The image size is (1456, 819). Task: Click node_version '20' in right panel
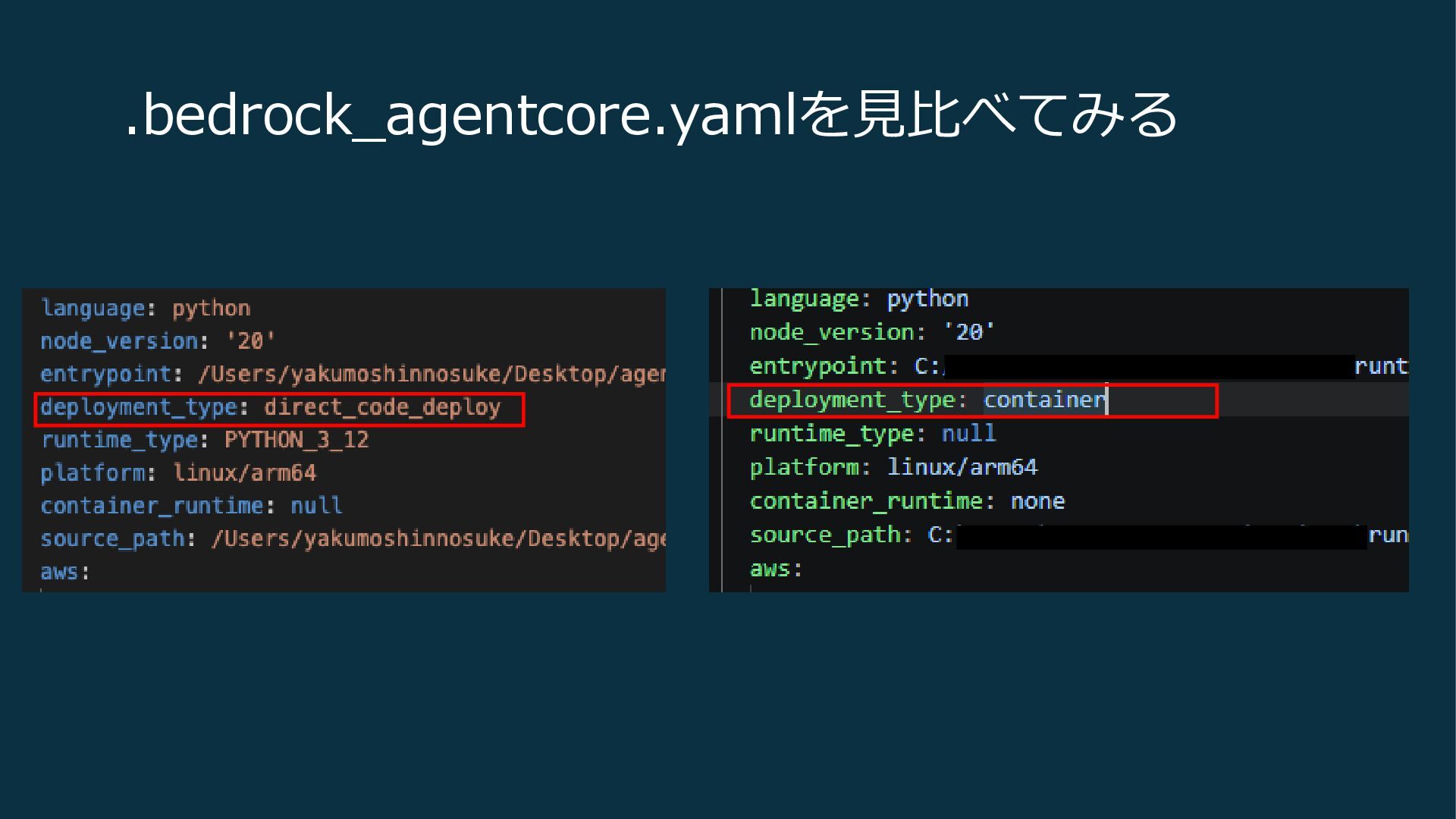tap(871, 332)
